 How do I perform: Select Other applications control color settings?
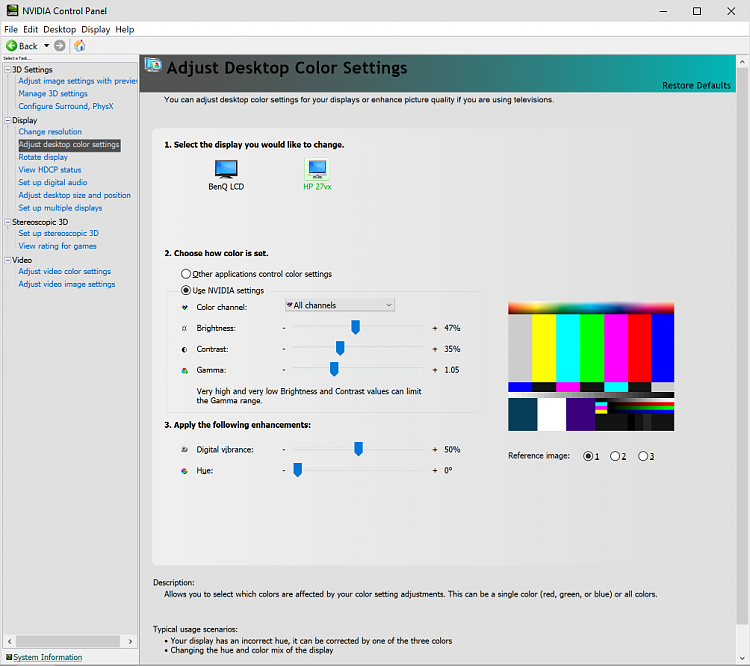tap(186, 274)
